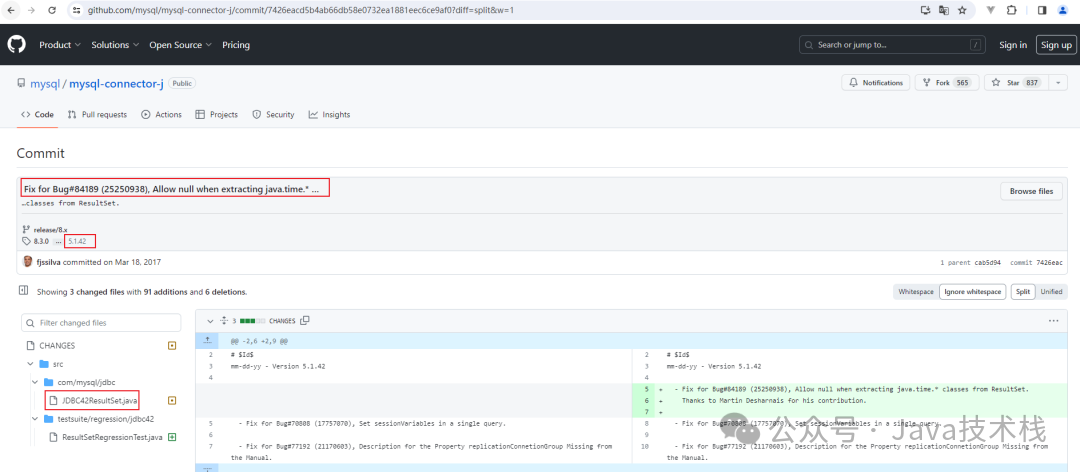Collapse the CHANGES file diff chevron
1080x472 pixels.
[210, 320]
